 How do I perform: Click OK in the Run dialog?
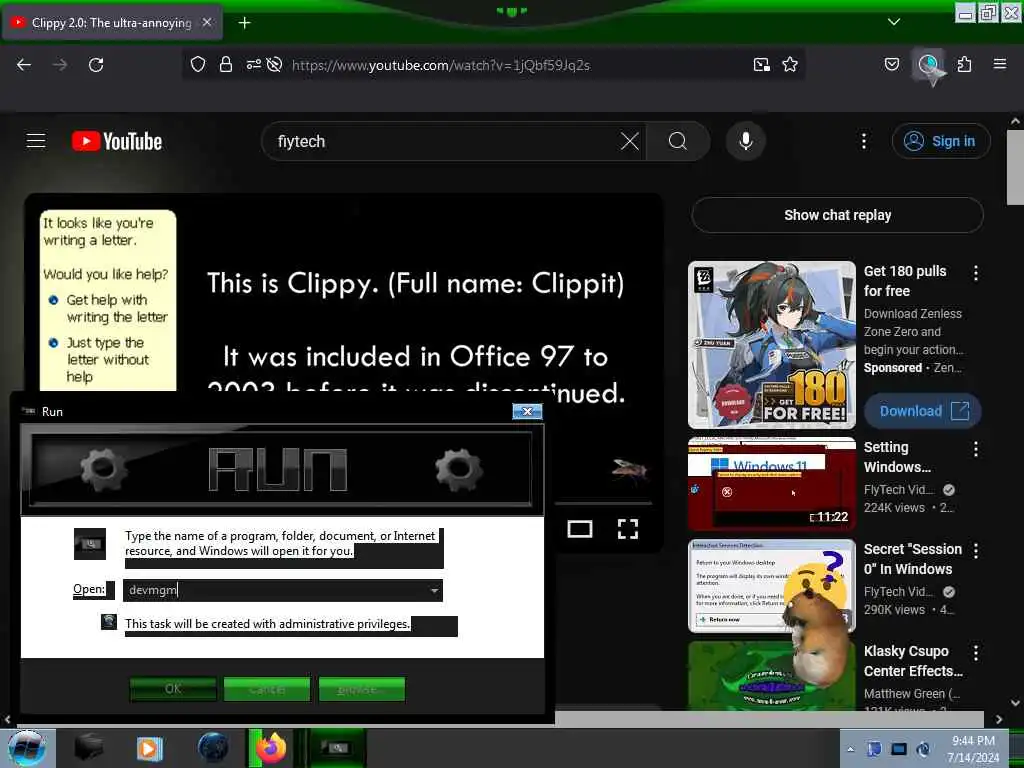tap(173, 688)
